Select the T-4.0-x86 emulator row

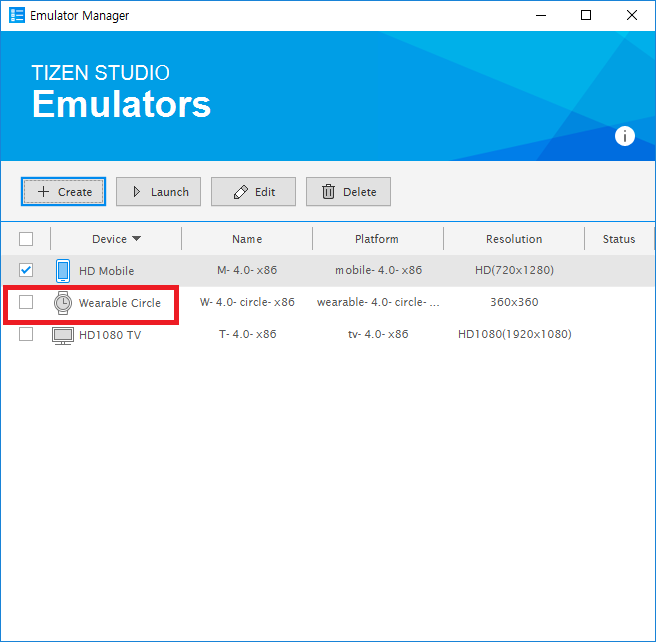(x=247, y=335)
